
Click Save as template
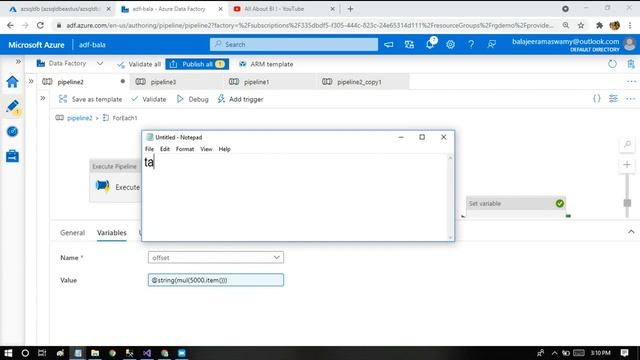(x=90, y=99)
